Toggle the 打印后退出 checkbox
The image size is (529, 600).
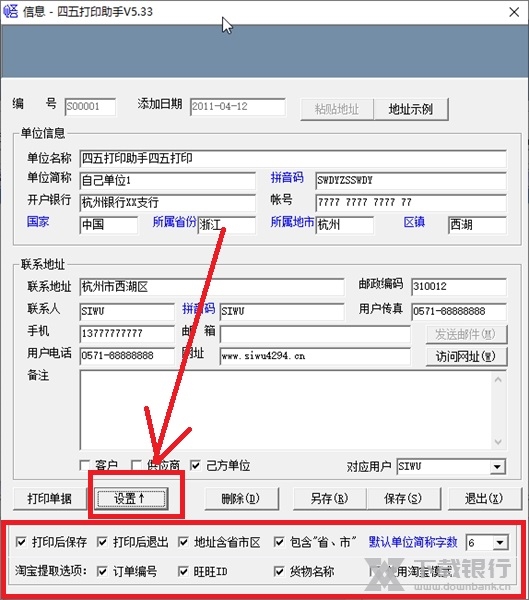point(102,542)
